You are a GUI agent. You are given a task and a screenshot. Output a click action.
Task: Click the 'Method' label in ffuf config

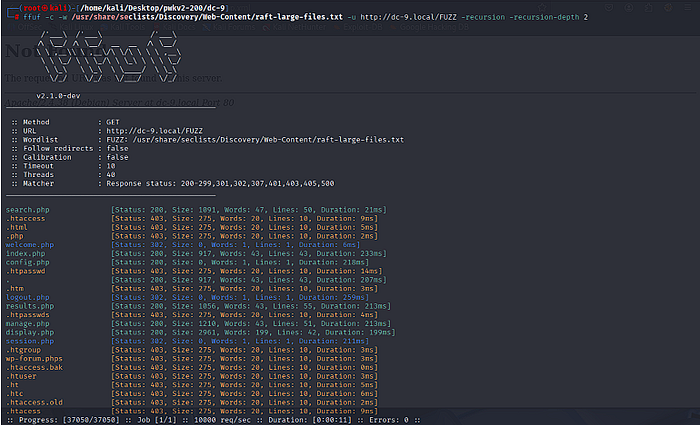[36, 122]
